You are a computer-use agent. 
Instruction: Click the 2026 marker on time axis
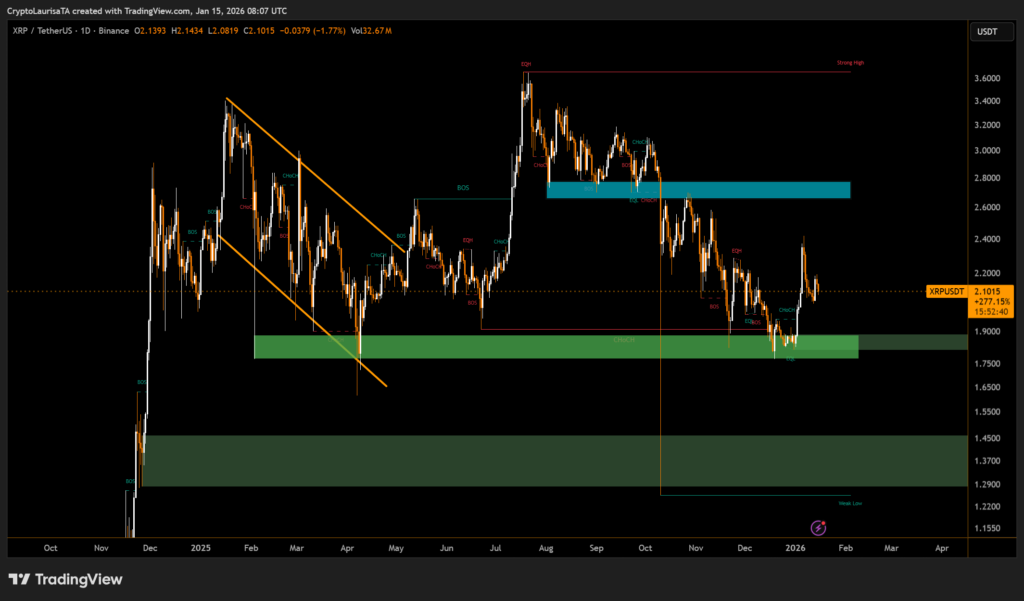tap(796, 549)
